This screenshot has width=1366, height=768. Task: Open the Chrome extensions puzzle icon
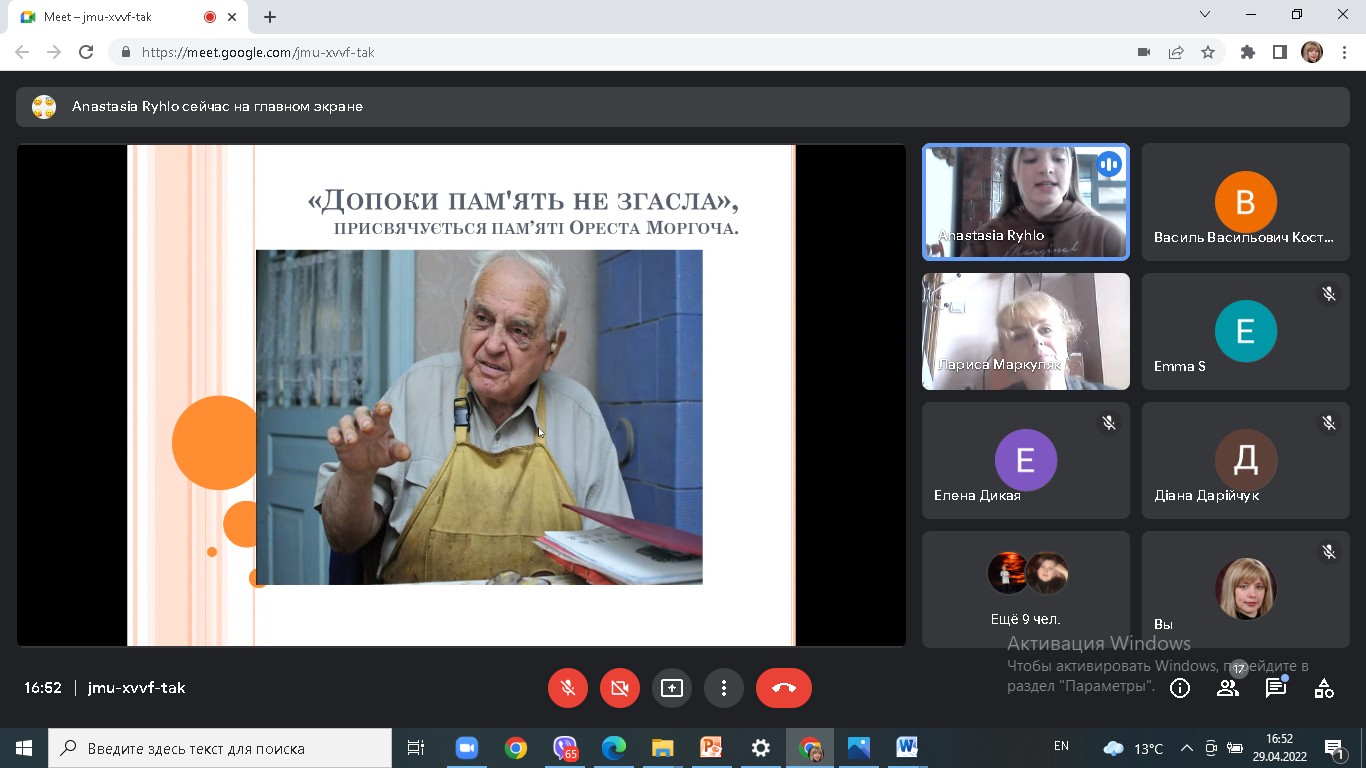[1247, 52]
